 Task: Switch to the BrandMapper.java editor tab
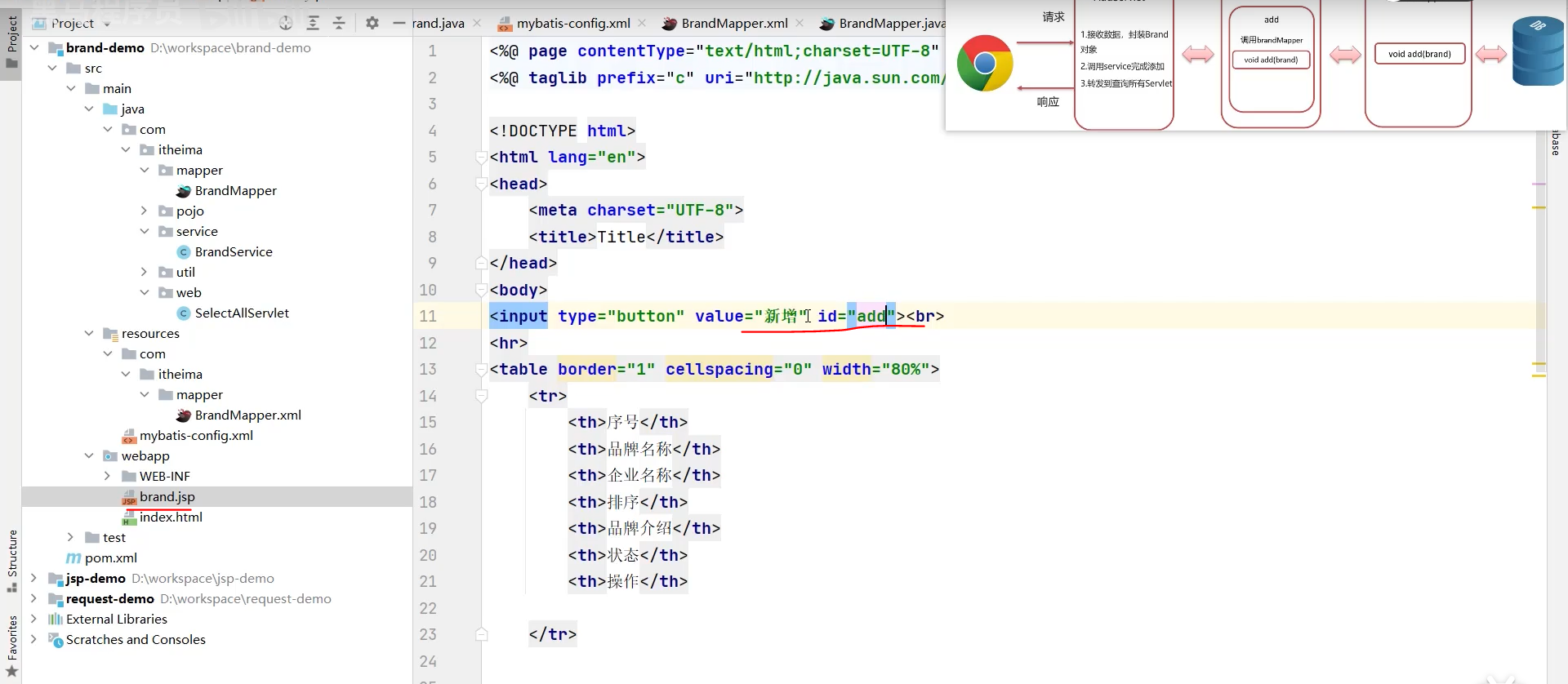pos(892,23)
